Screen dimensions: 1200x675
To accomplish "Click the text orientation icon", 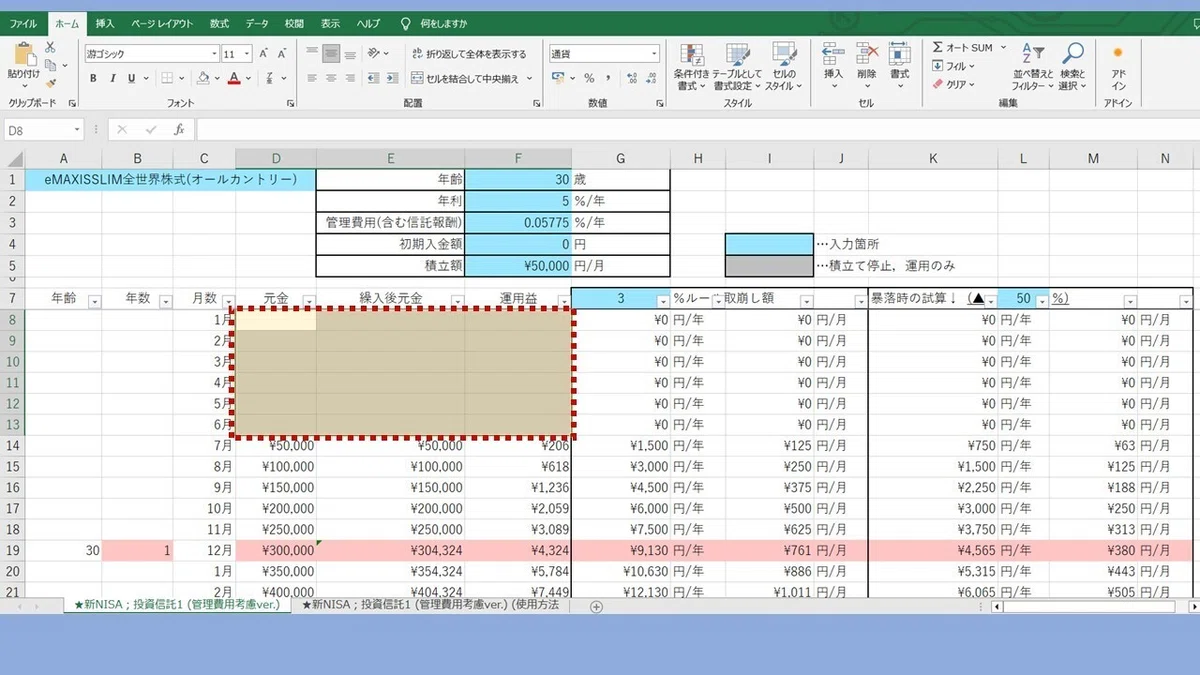I will coord(375,53).
